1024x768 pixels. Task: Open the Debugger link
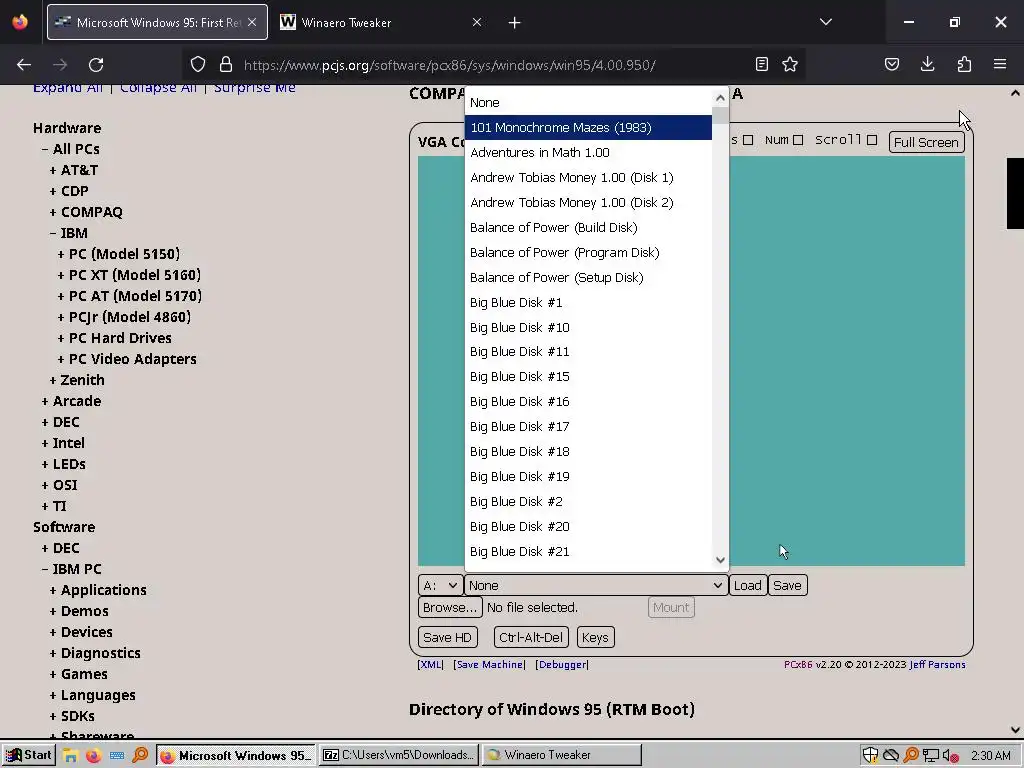(x=562, y=665)
